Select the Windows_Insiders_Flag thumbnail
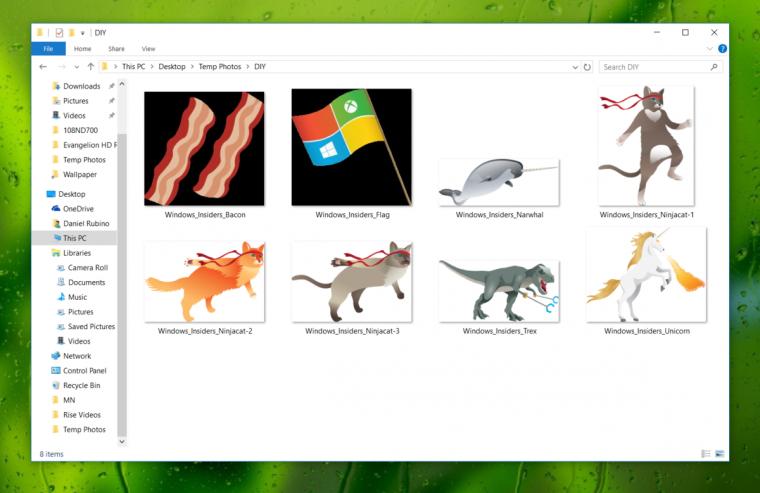 click(352, 147)
